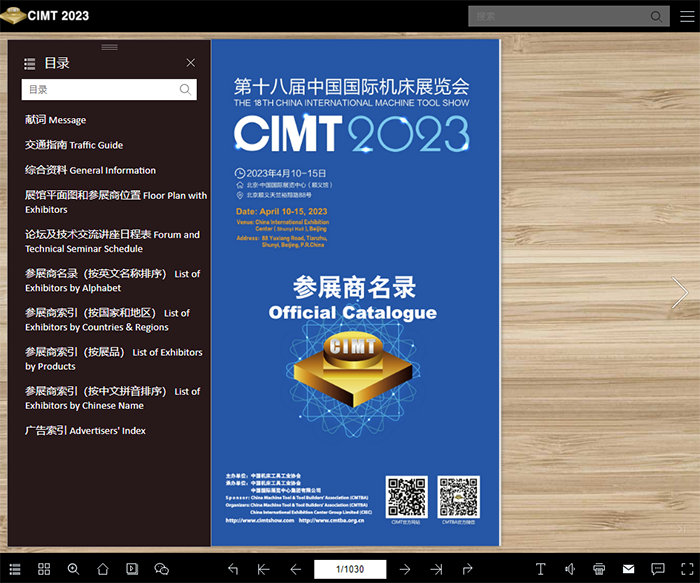This screenshot has height=583, width=700.
Task: Click the WeChat share icon
Action: coord(162,569)
